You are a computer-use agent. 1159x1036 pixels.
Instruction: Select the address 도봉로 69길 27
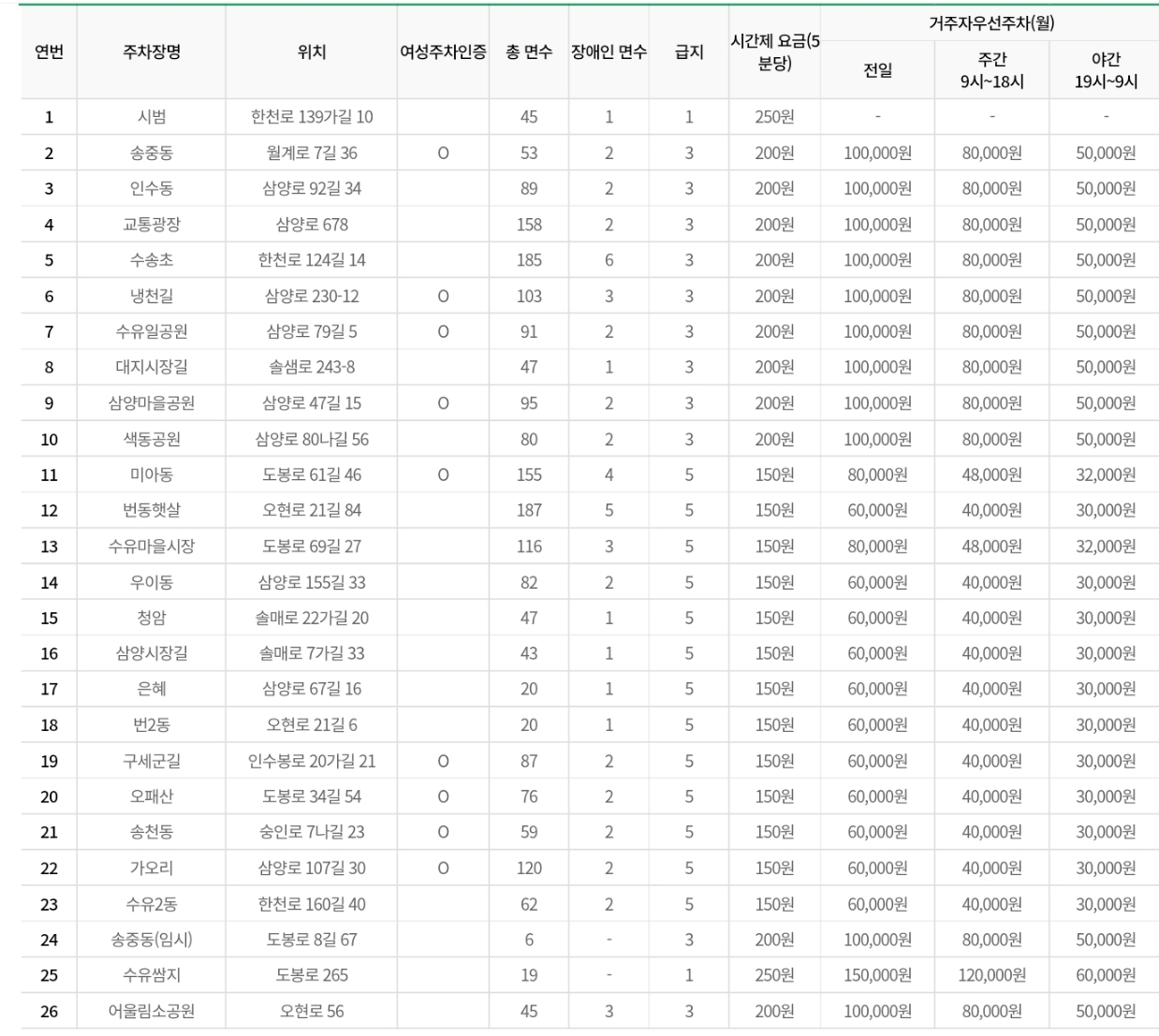click(x=311, y=547)
